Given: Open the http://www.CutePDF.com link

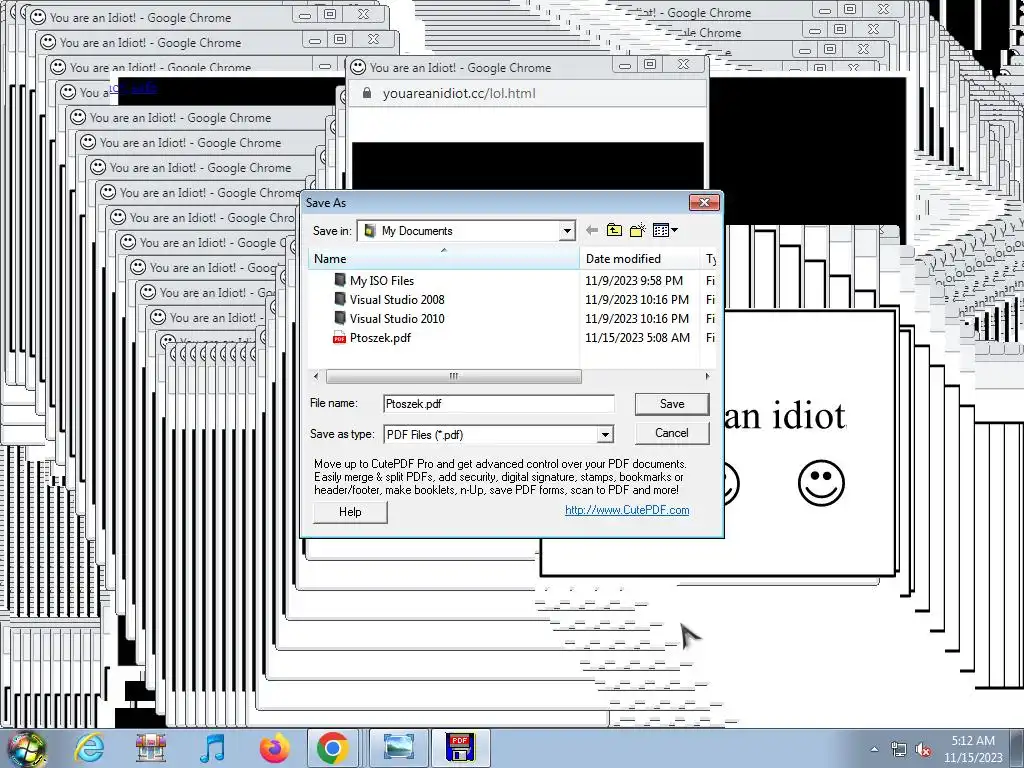Looking at the screenshot, I should tap(627, 510).
